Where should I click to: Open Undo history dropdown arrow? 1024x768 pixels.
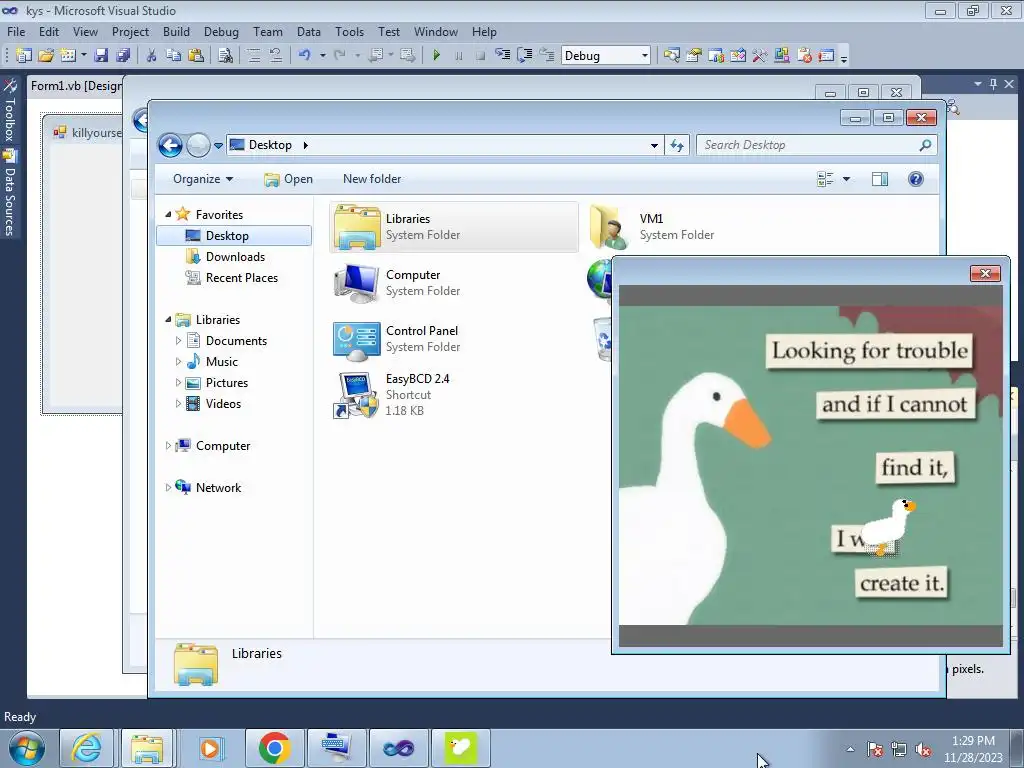[323, 56]
